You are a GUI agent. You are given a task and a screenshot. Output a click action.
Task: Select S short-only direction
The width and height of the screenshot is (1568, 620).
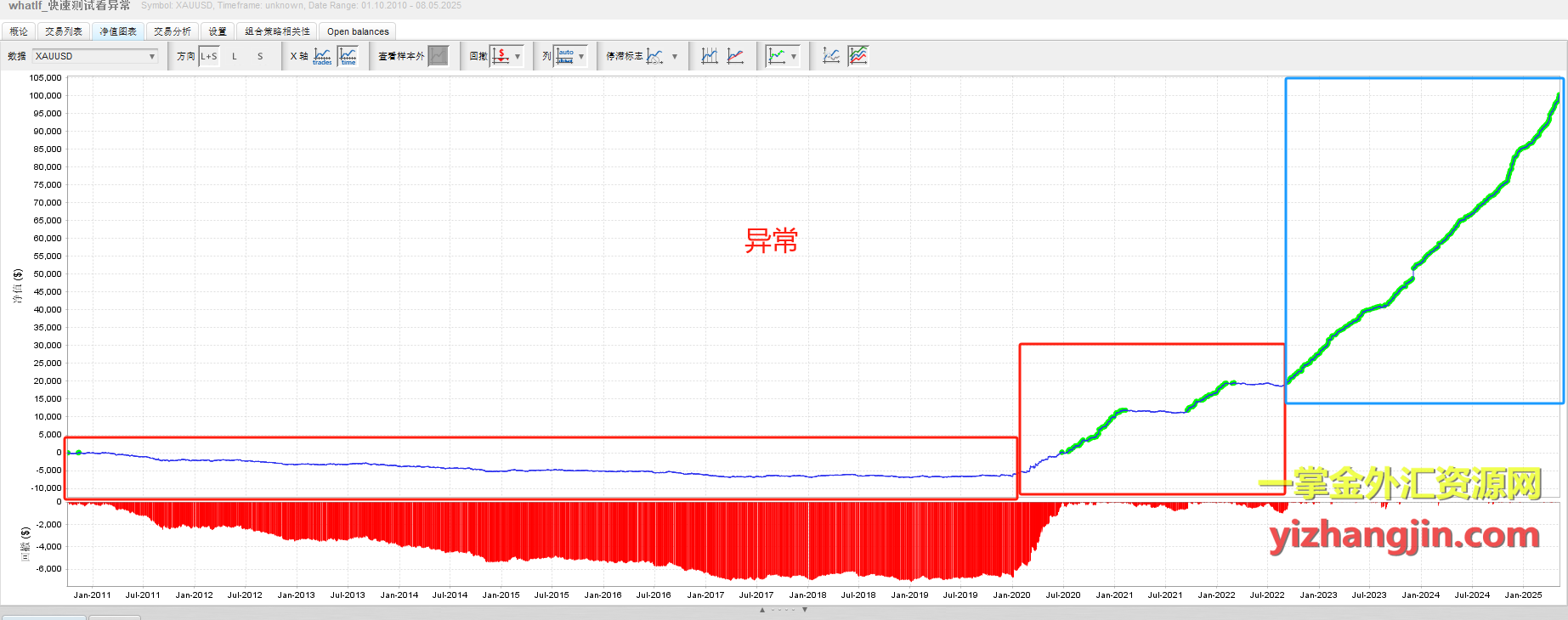point(260,56)
